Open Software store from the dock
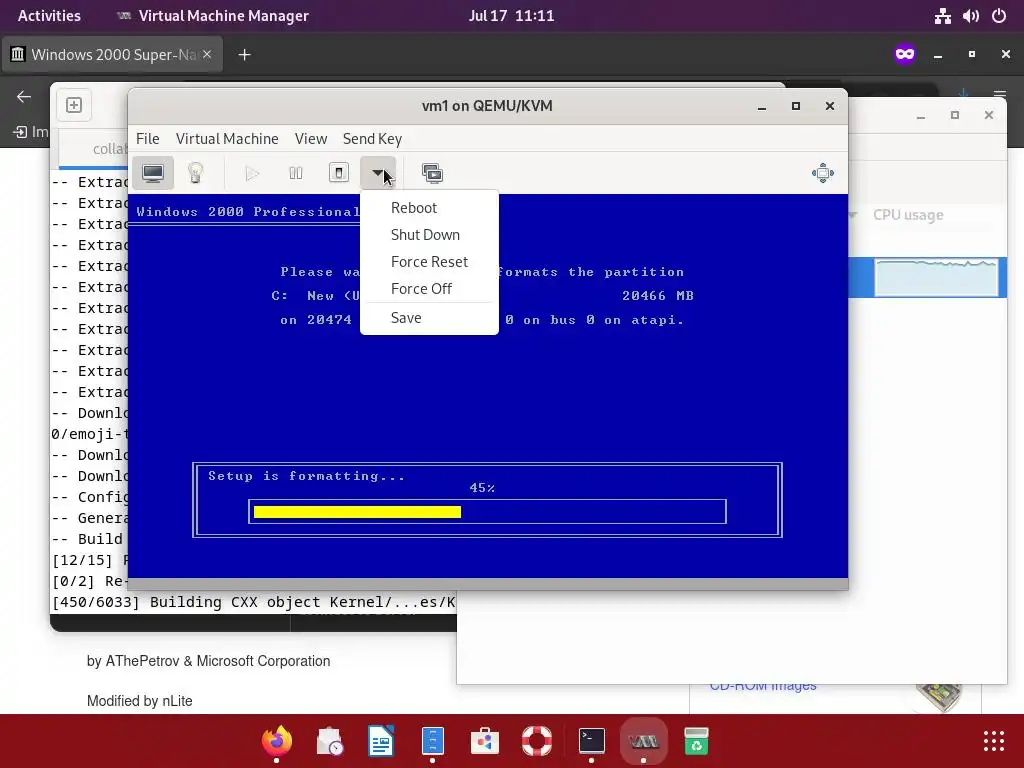The height and width of the screenshot is (768, 1024). click(485, 741)
